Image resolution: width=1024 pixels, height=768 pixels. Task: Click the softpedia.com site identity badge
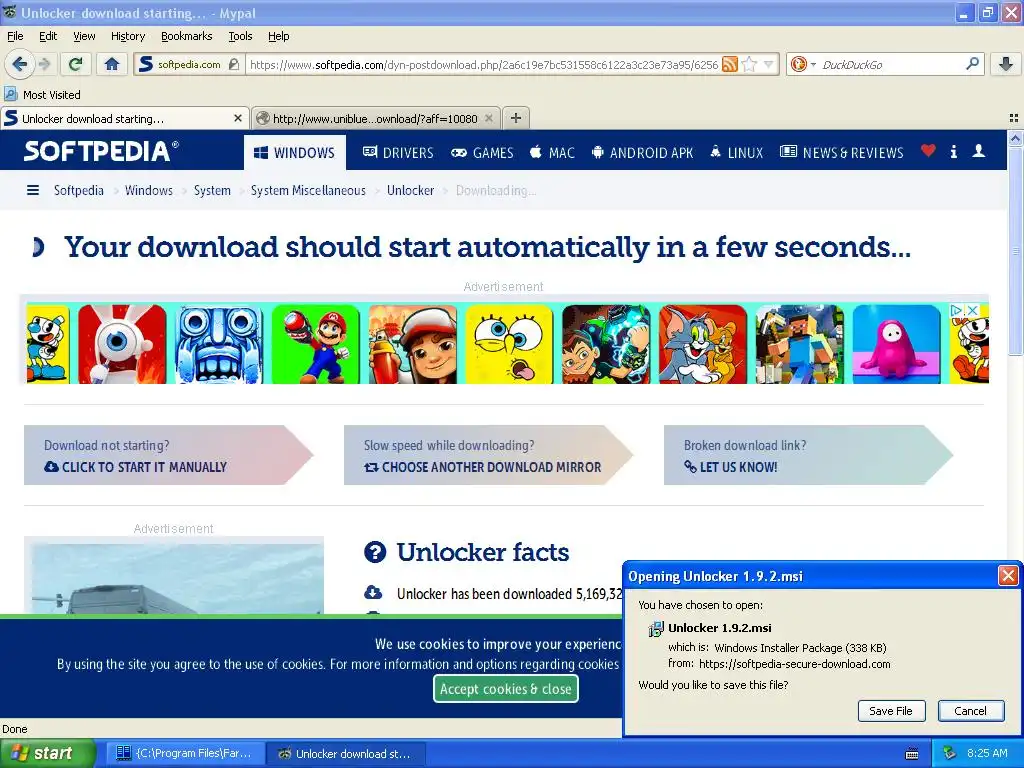click(x=189, y=64)
